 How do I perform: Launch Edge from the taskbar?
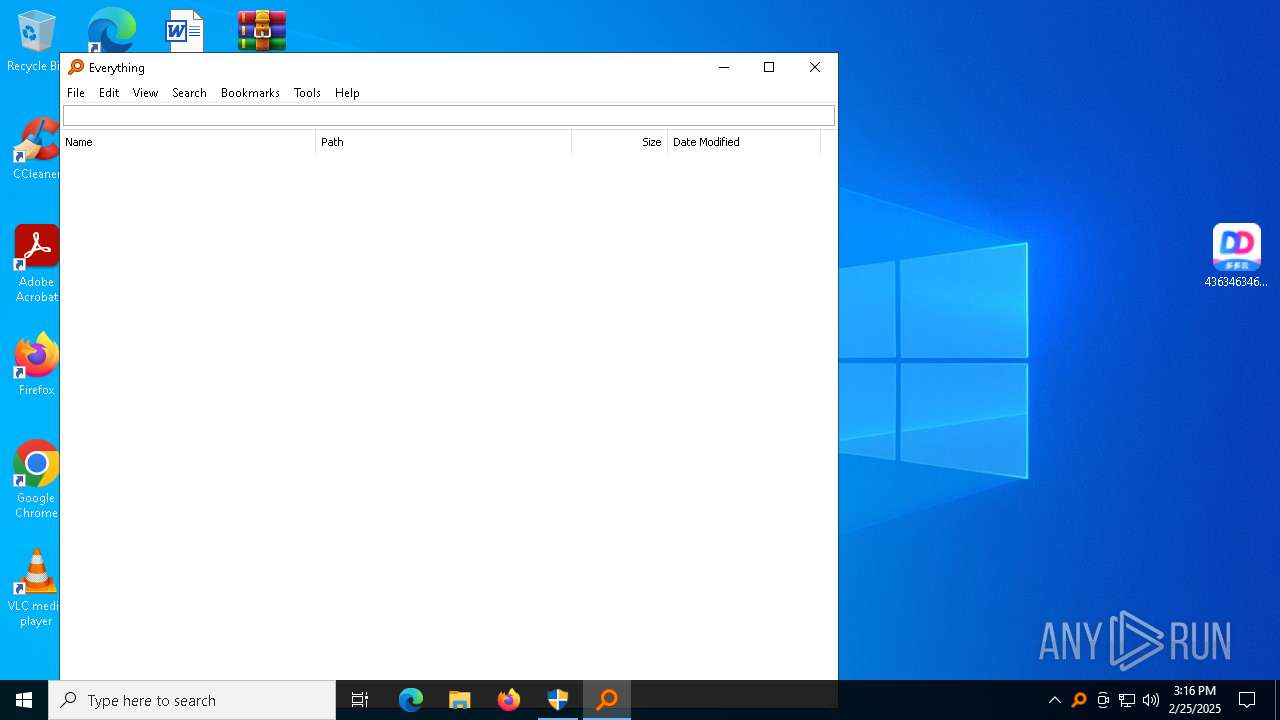tap(411, 700)
